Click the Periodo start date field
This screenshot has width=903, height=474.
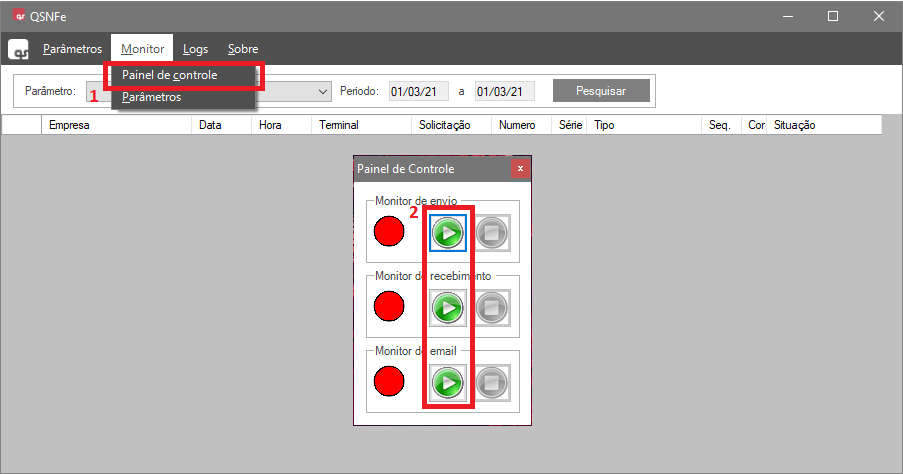point(416,91)
